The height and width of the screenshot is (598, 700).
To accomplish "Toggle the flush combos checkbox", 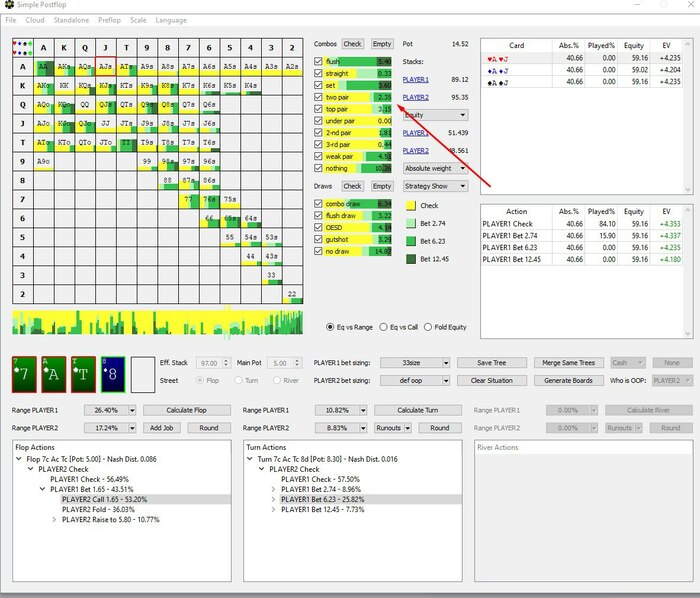I will tap(318, 61).
